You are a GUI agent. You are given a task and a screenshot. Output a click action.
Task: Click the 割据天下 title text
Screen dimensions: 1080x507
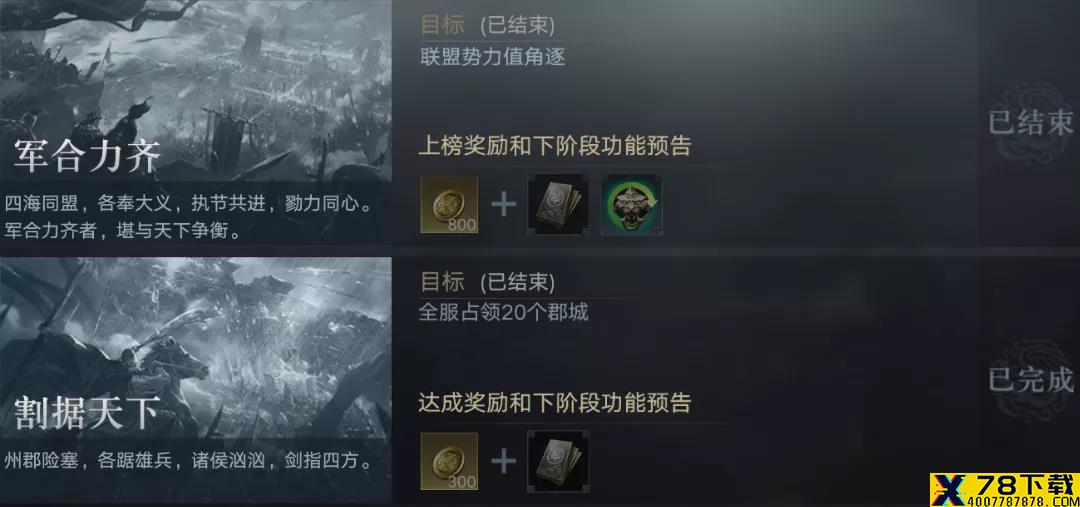point(87,413)
